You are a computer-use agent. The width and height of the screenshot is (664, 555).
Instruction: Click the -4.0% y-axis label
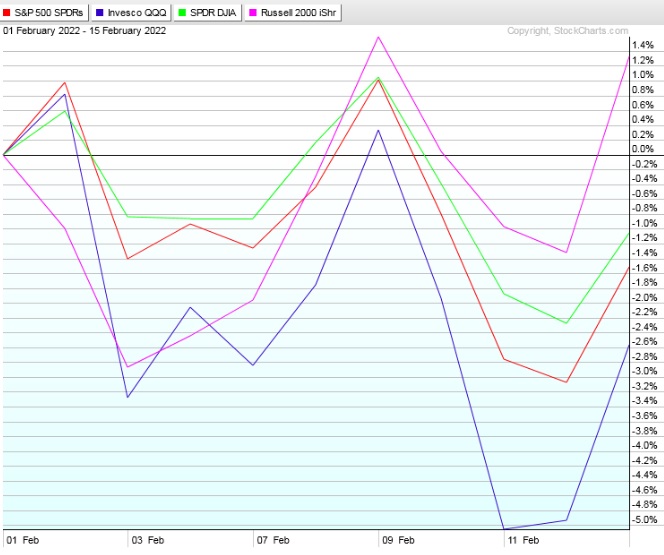click(x=644, y=445)
